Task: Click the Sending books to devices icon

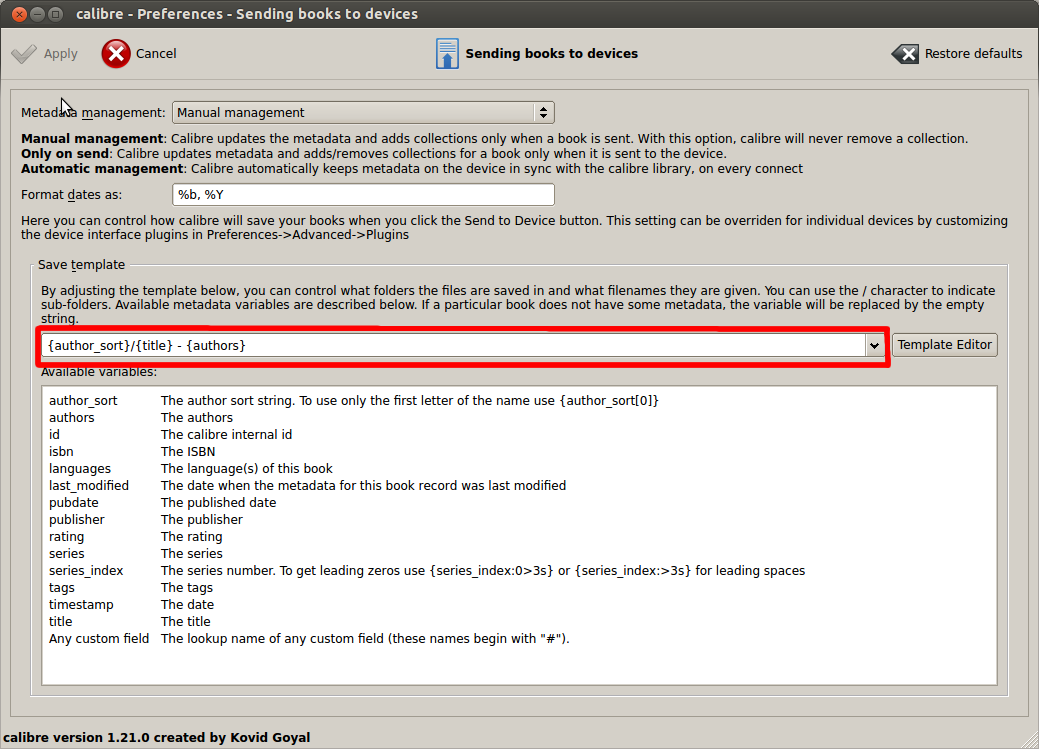Action: 447,54
